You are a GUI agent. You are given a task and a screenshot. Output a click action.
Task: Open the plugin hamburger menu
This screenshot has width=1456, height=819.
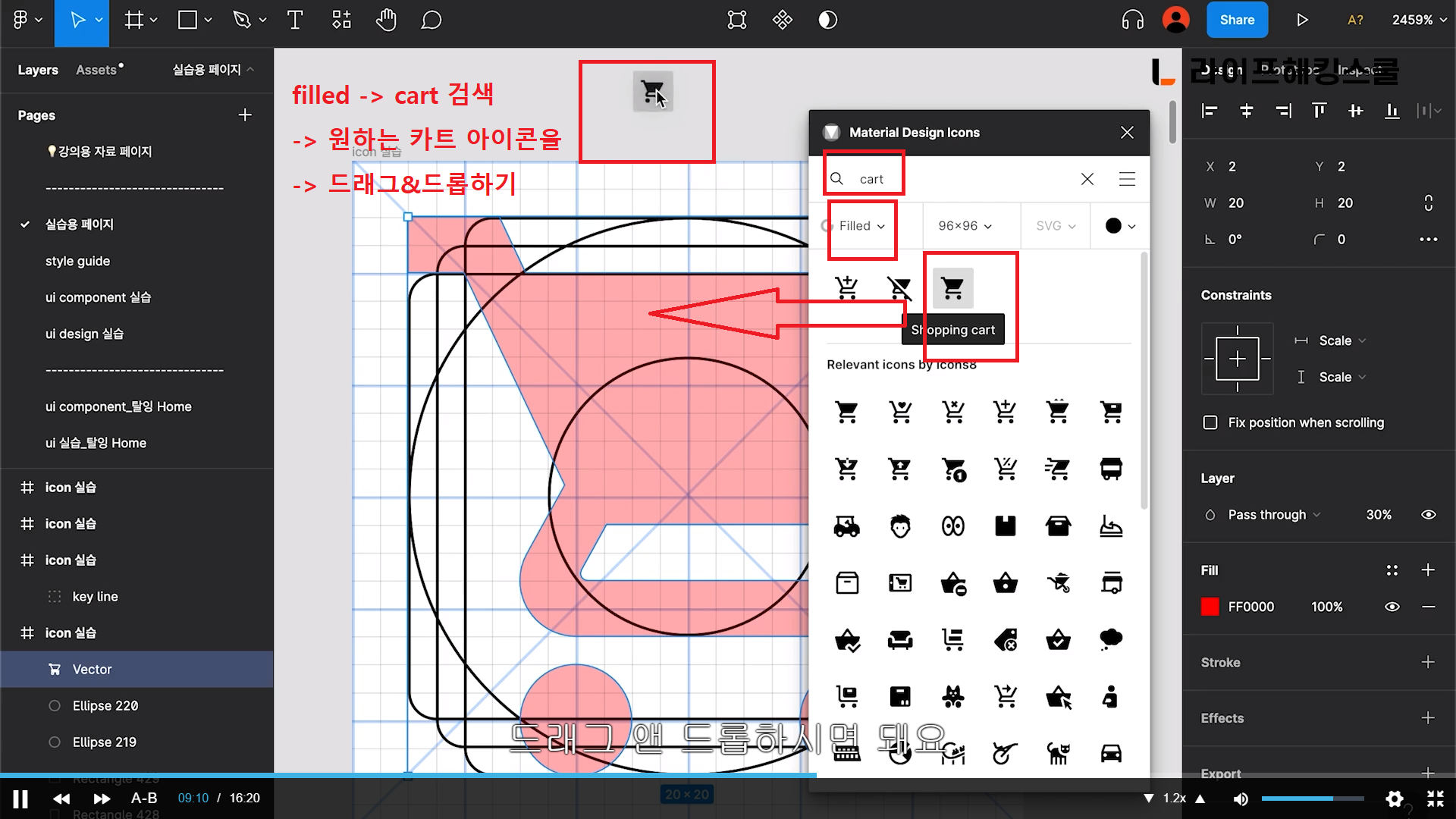(1127, 179)
